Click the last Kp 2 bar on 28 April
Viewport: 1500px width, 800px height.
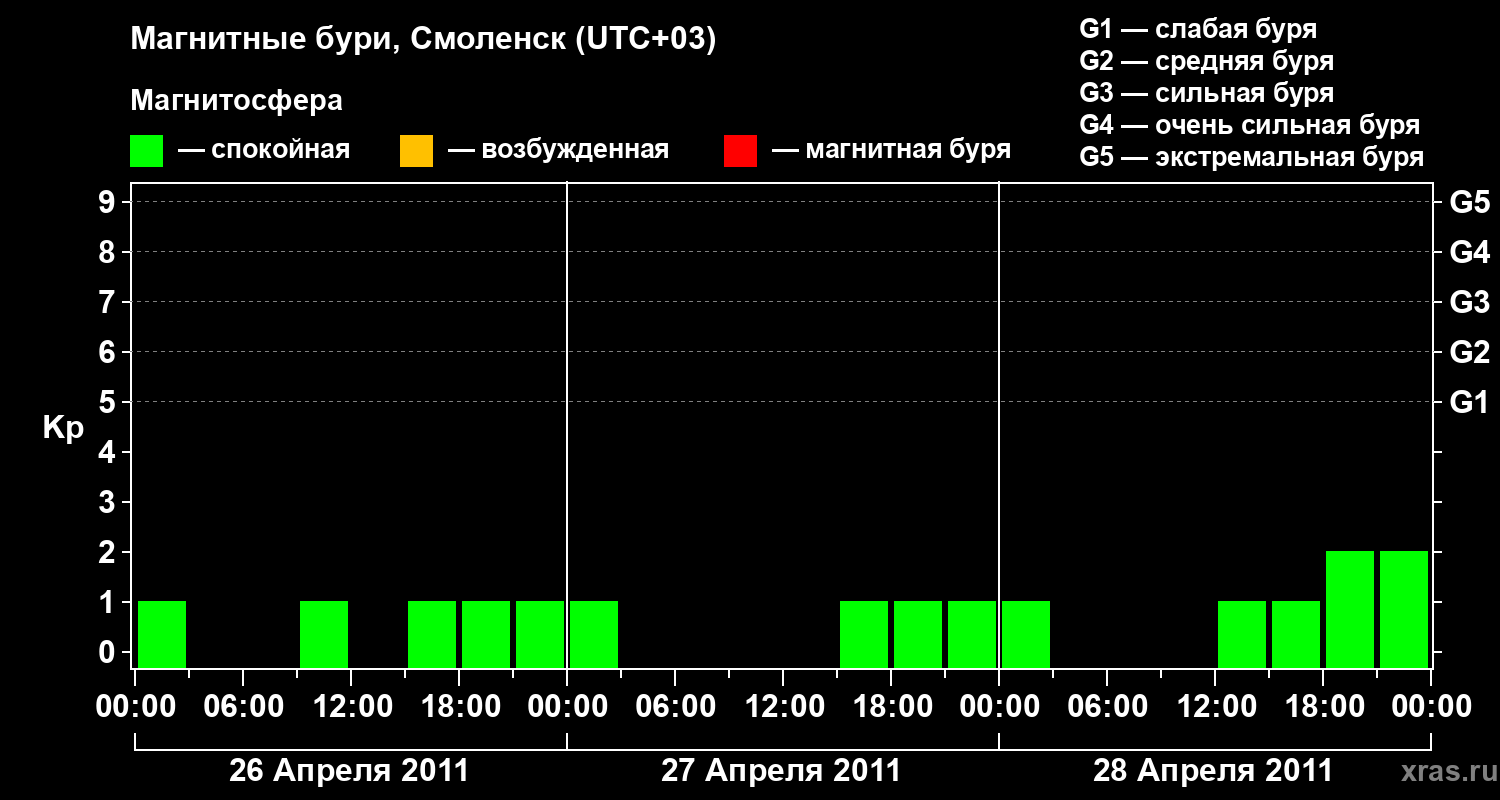[1404, 609]
